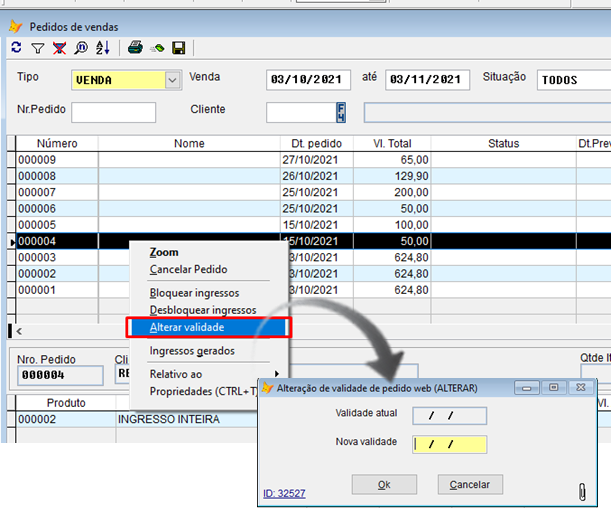Click the printer icon
This screenshot has height=523, width=612.
[x=134, y=47]
